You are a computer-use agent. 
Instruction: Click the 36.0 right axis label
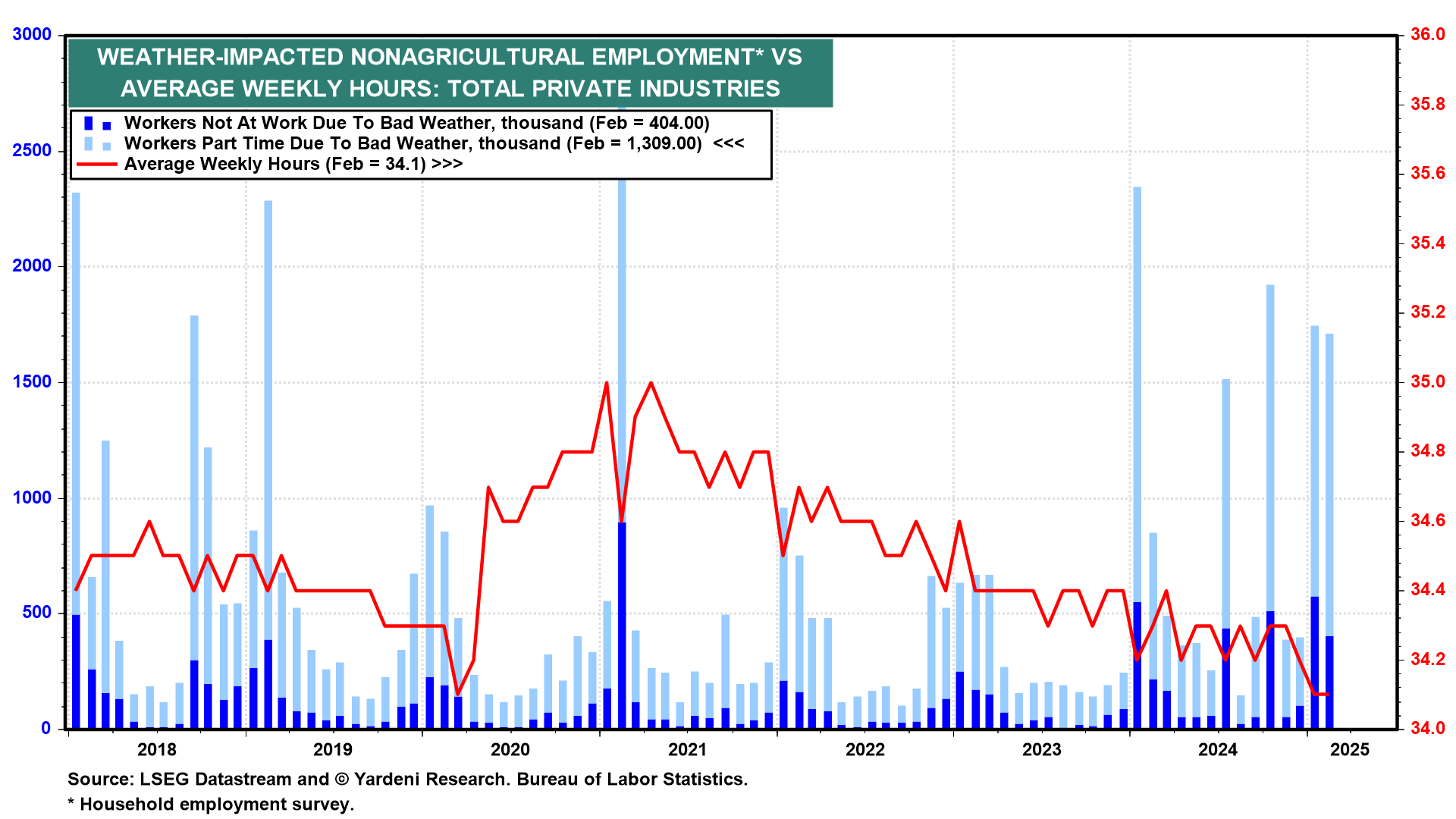(x=1427, y=35)
